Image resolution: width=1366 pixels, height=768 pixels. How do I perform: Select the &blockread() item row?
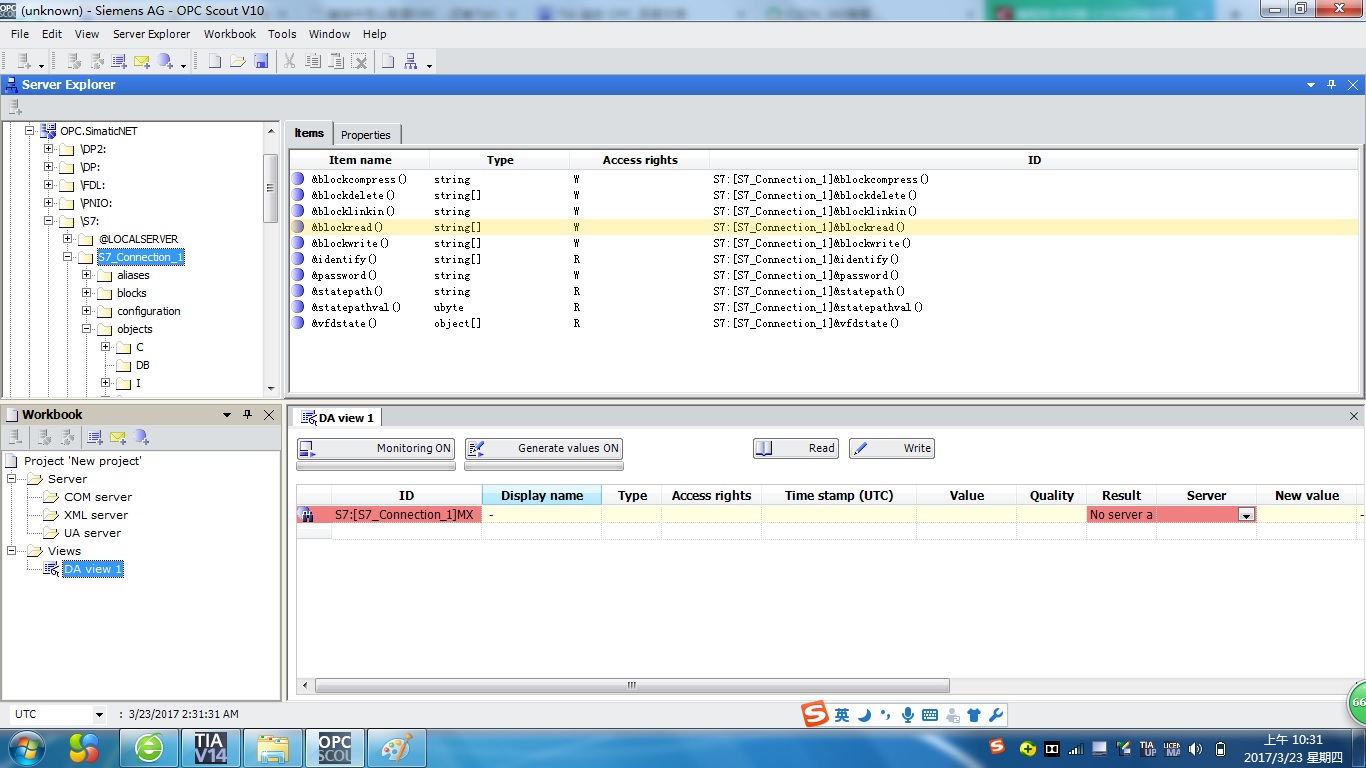[825, 227]
